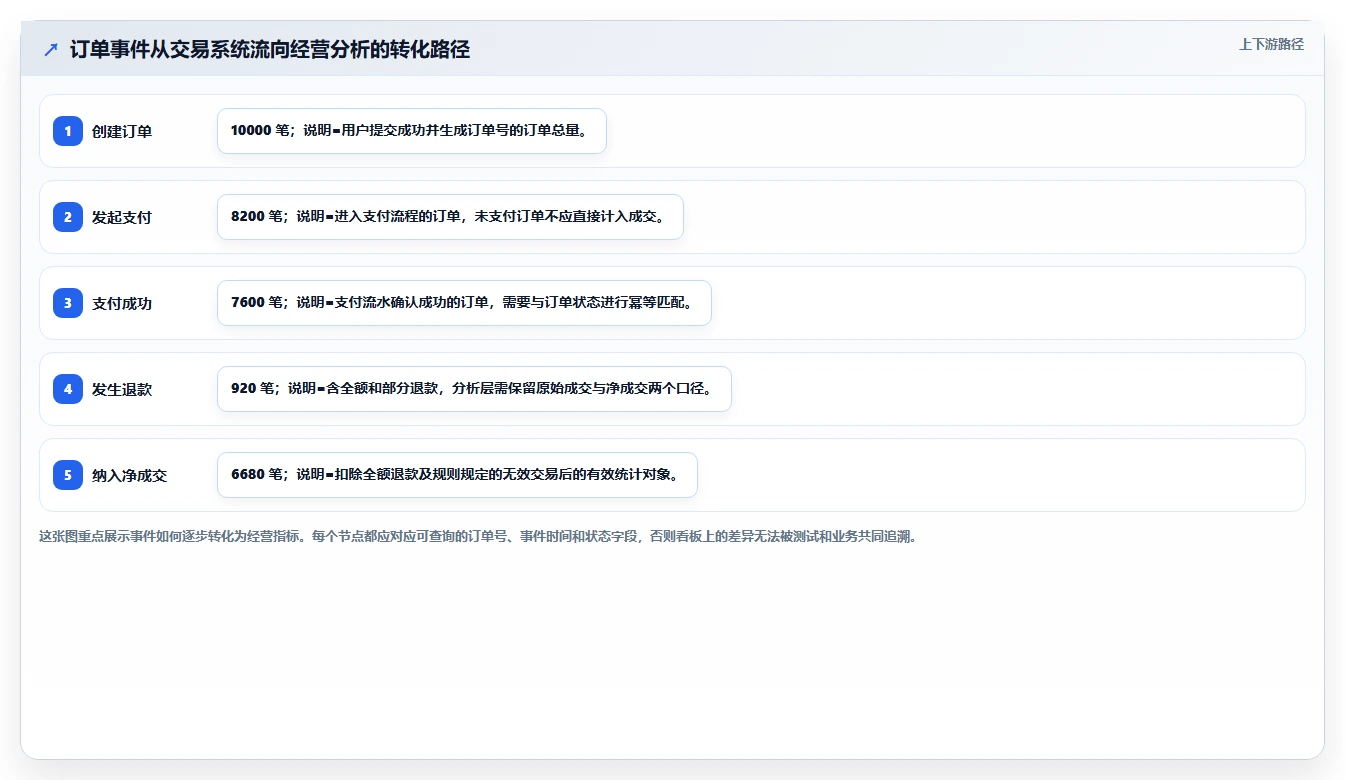Click the 发起支付 step label
1345x780 pixels.
pyautogui.click(x=122, y=217)
